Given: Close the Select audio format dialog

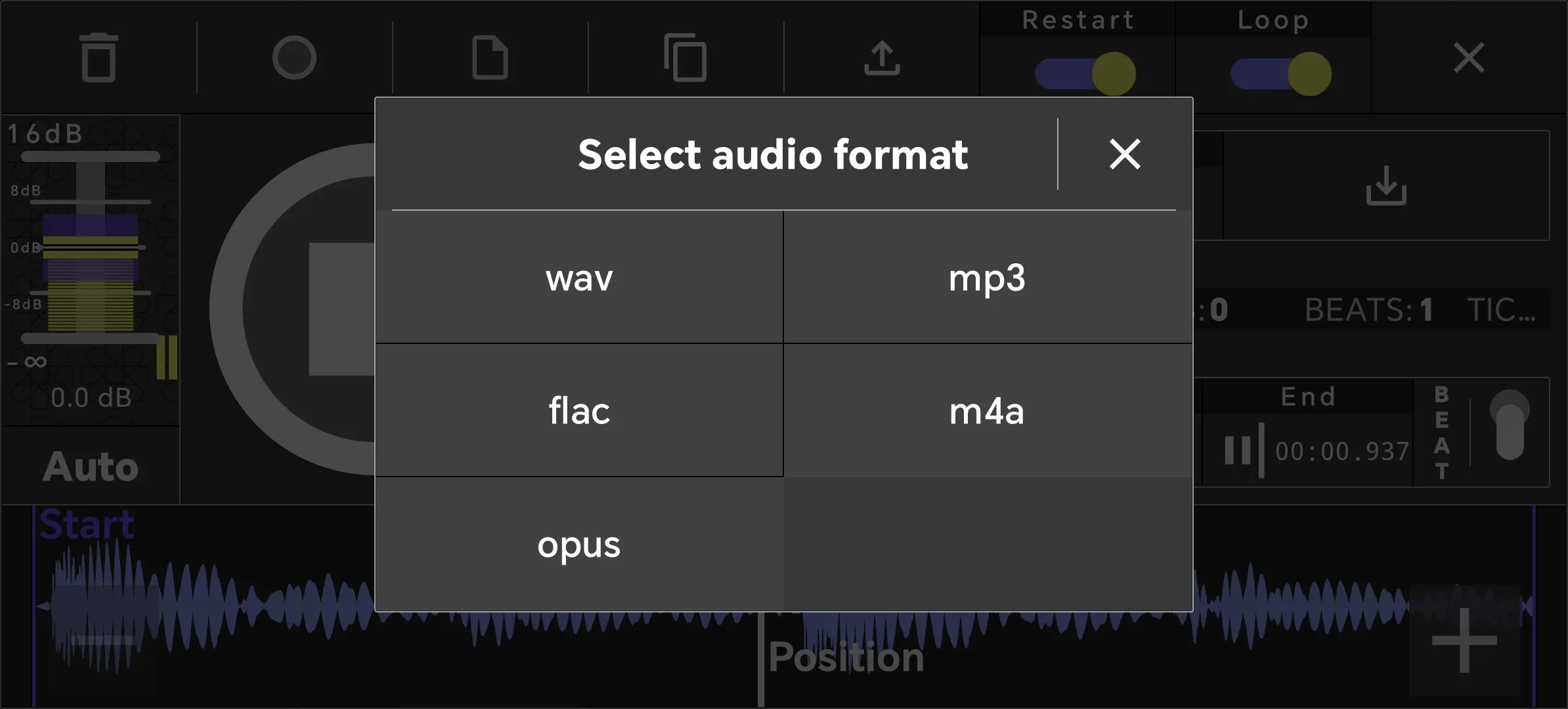Looking at the screenshot, I should [1125, 154].
